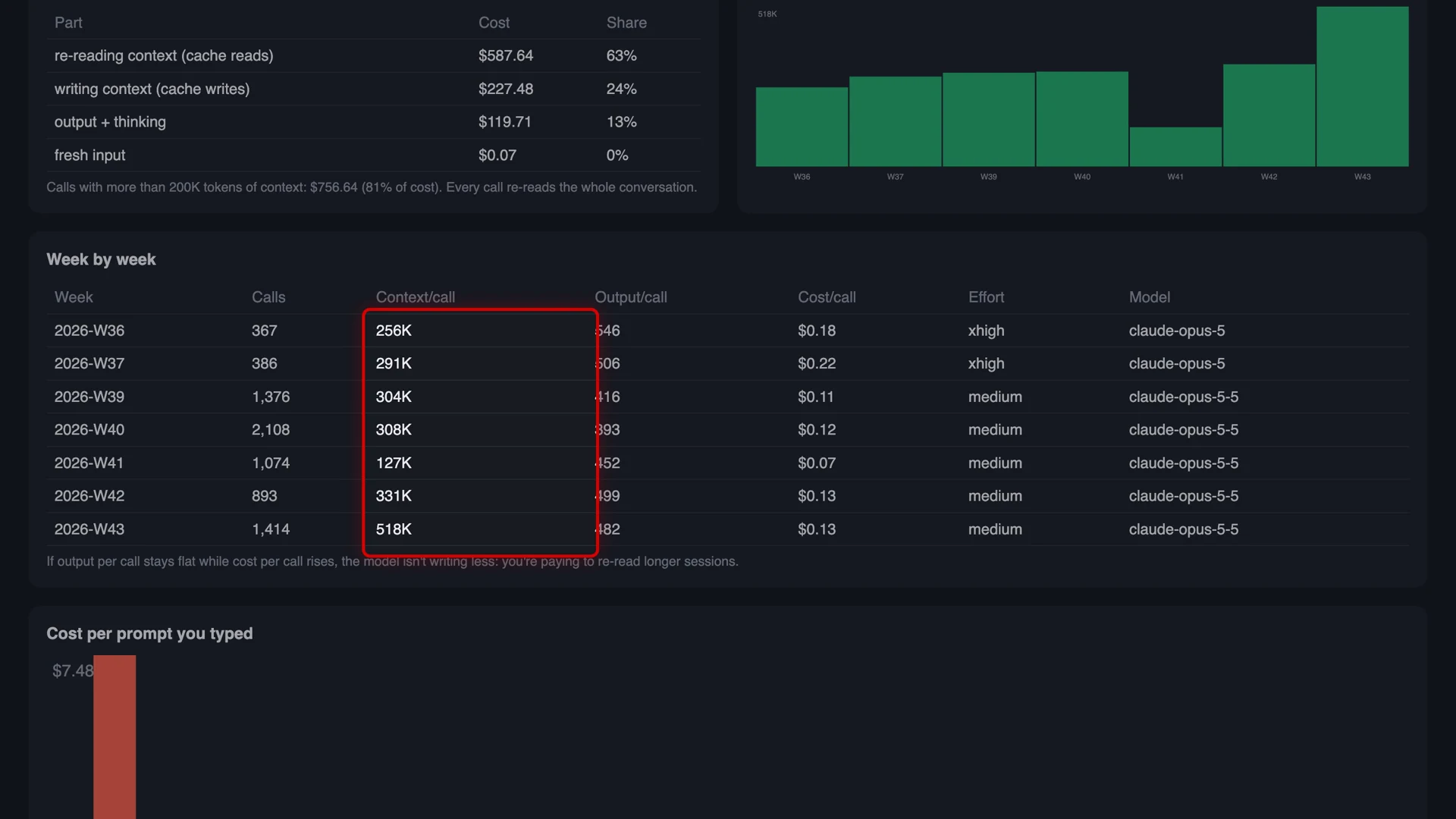Click the $0.11 cost per call value
Screen dimensions: 1456x819
[816, 397]
